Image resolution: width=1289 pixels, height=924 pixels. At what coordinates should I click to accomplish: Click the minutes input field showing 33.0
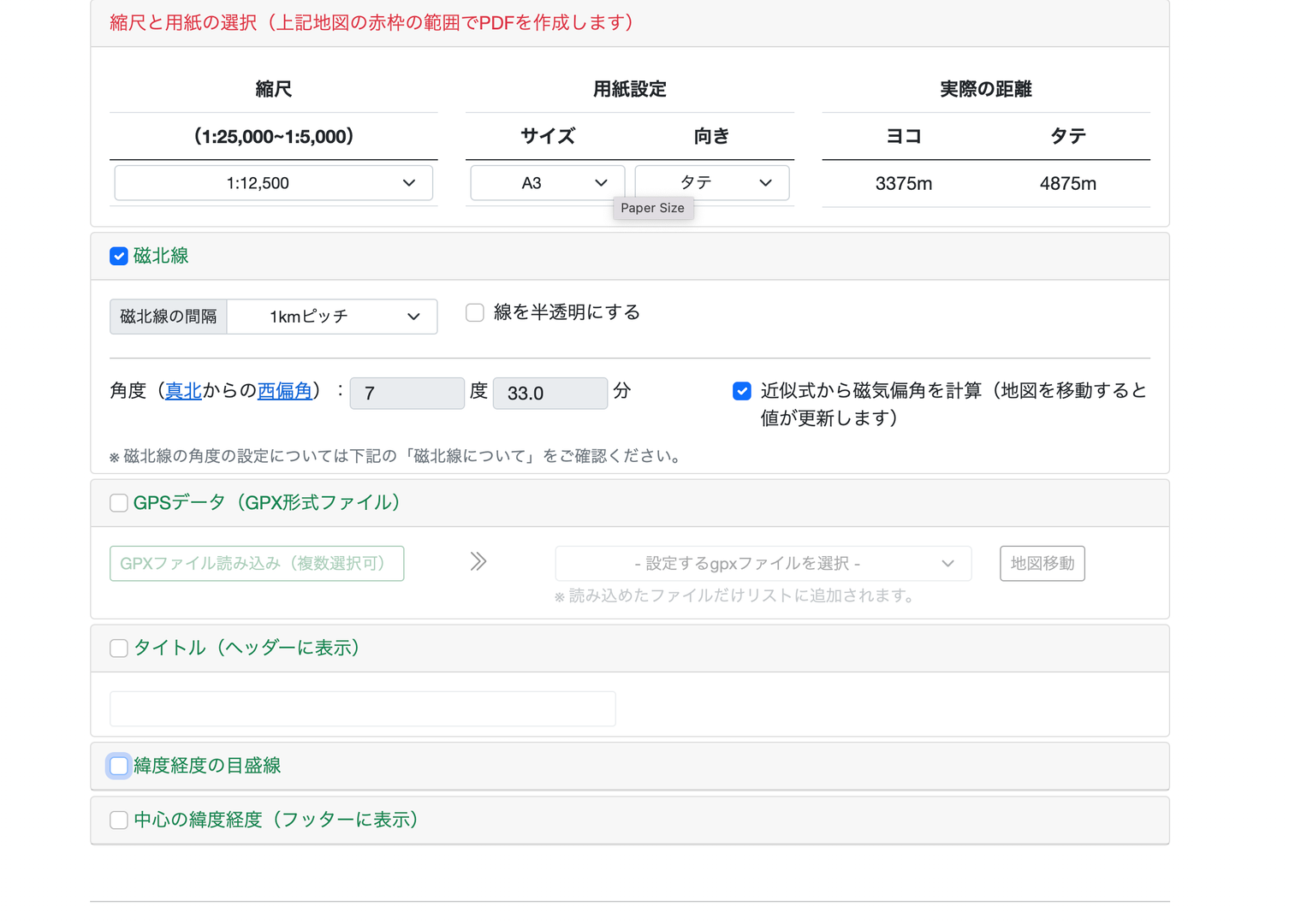pyautogui.click(x=549, y=394)
